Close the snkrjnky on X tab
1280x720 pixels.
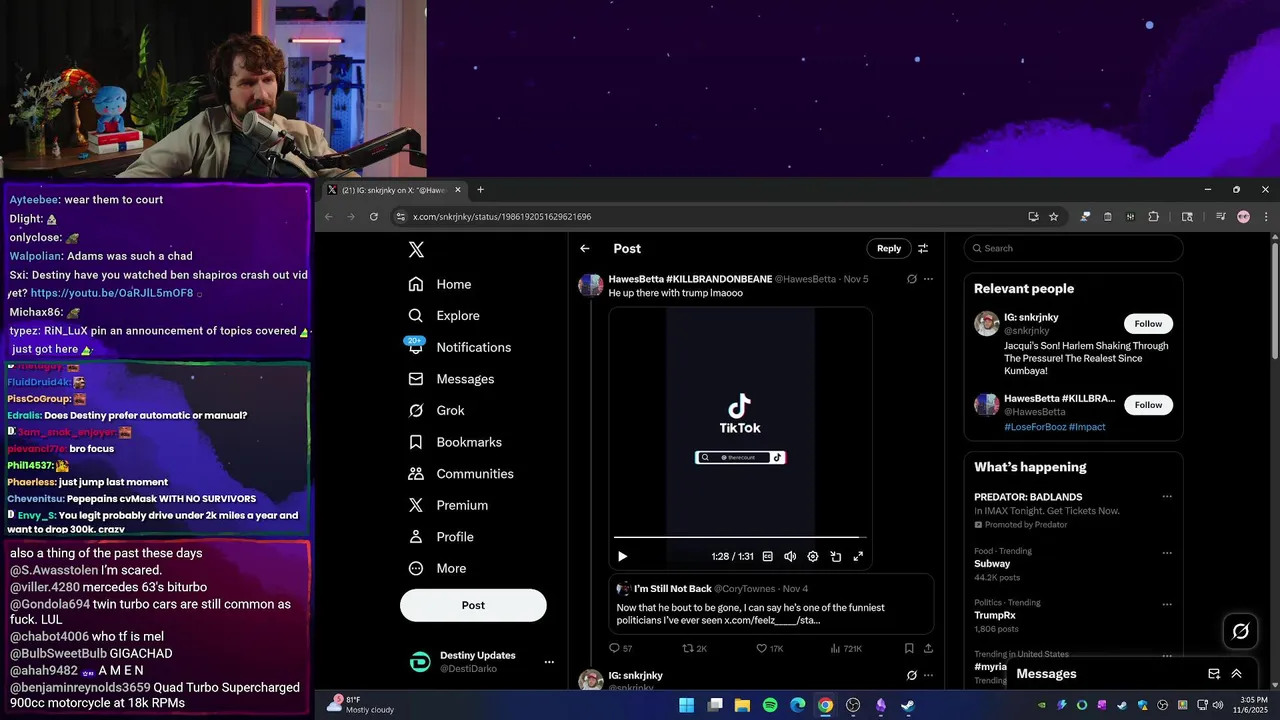458,190
